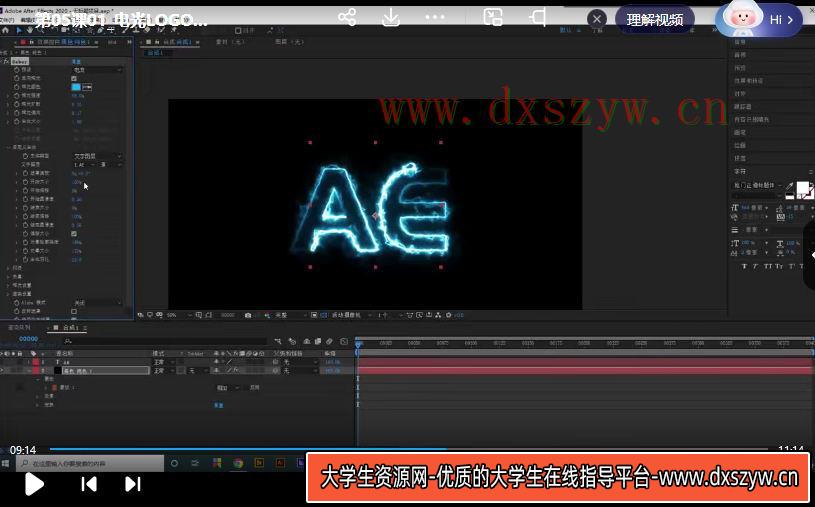Open the resolution dropdown showing 完整
This screenshot has height=507, width=815.
[290, 315]
